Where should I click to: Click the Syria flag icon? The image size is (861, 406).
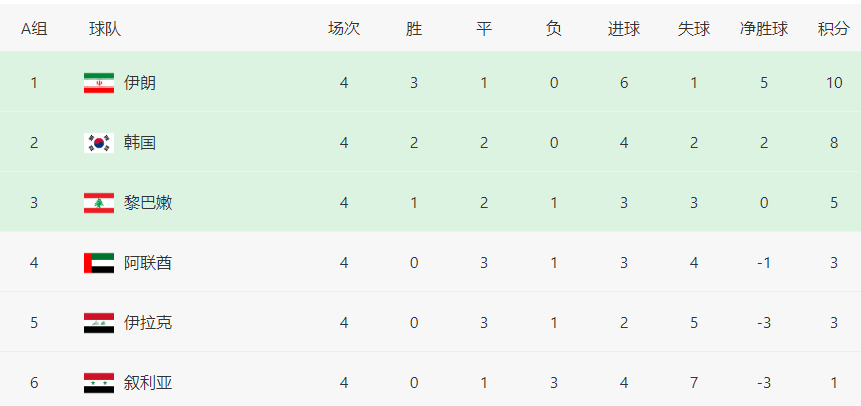coord(99,383)
